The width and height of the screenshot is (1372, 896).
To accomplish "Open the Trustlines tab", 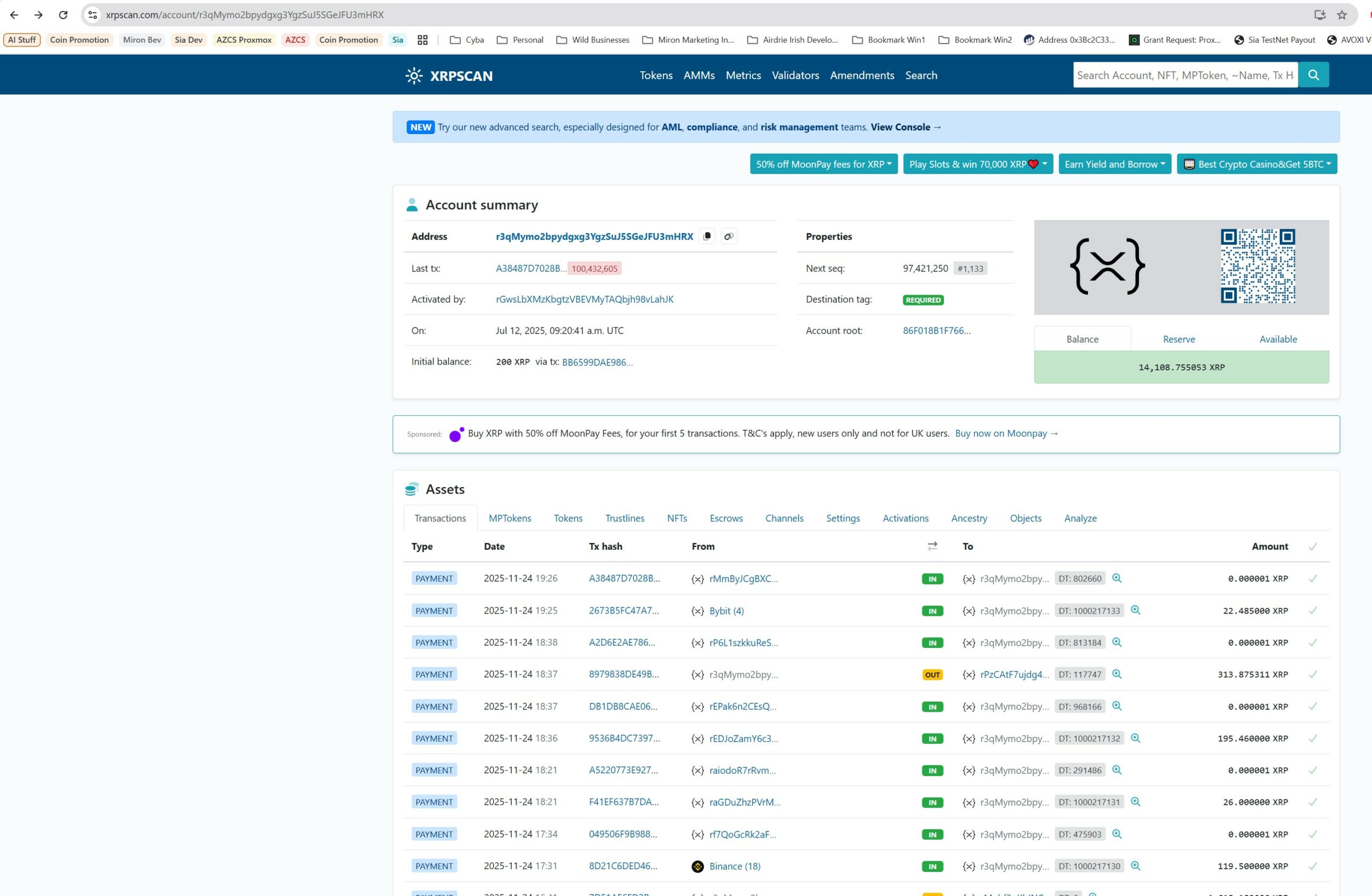I will pyautogui.click(x=624, y=518).
